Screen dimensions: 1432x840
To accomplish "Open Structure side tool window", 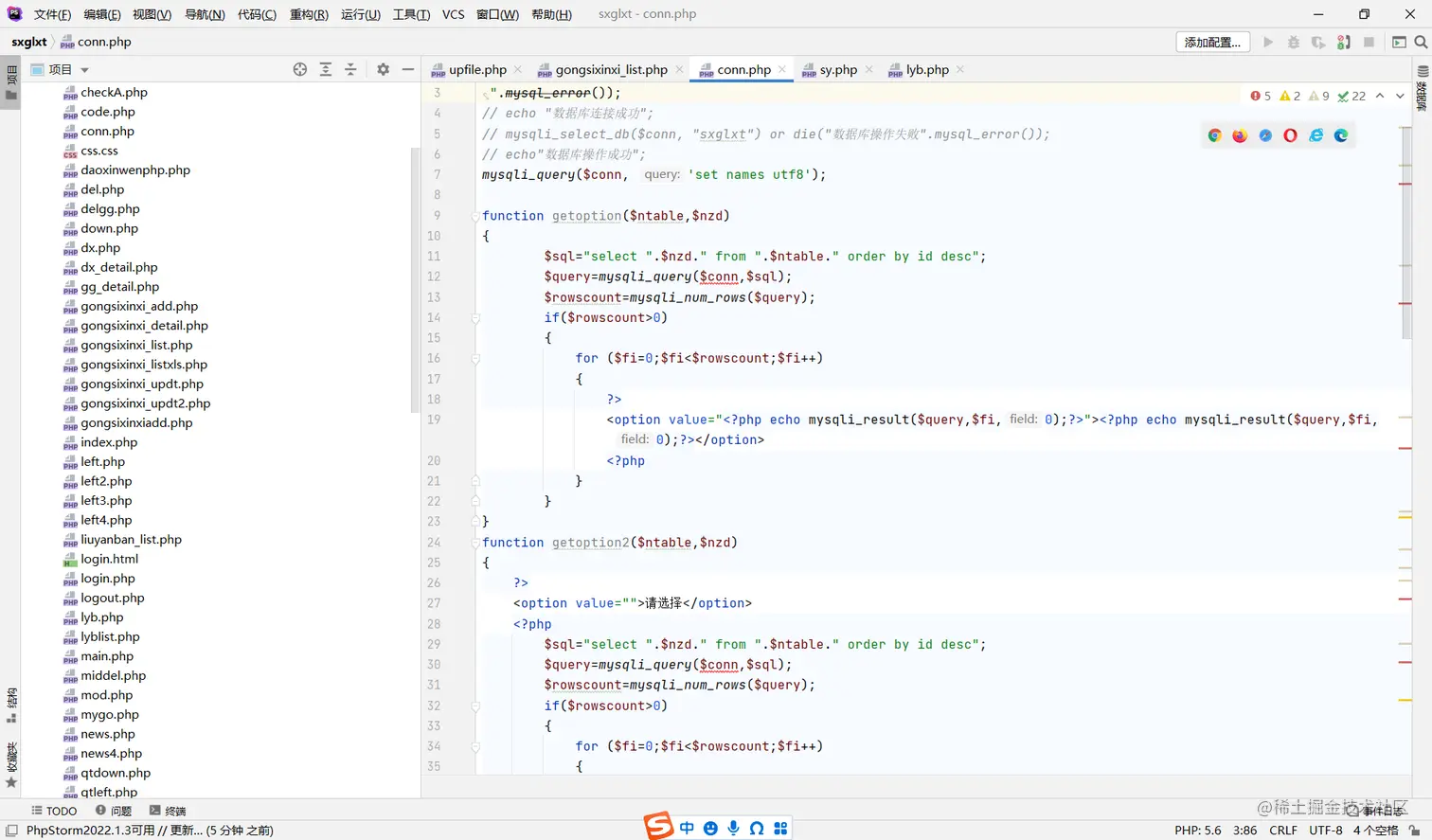I will click(11, 706).
